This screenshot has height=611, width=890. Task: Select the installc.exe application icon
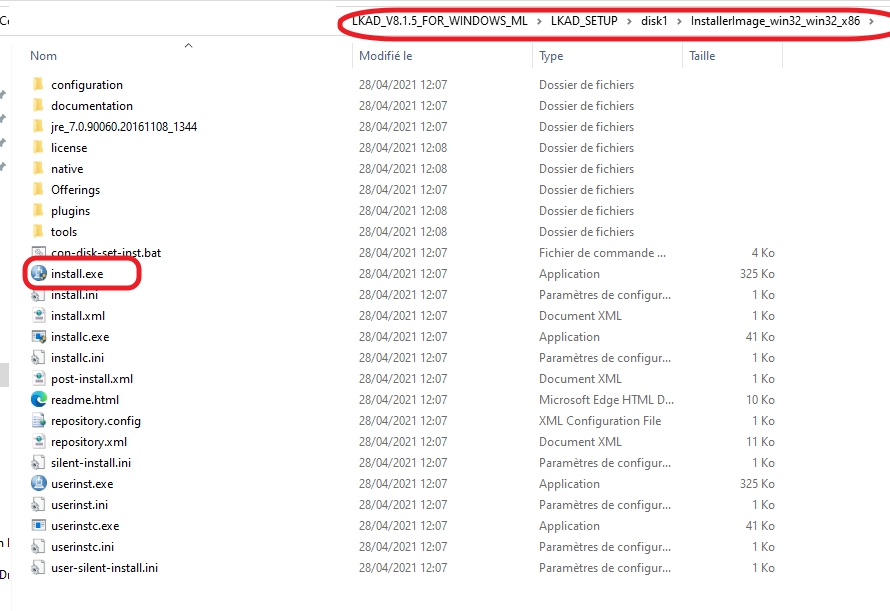pyautogui.click(x=39, y=337)
